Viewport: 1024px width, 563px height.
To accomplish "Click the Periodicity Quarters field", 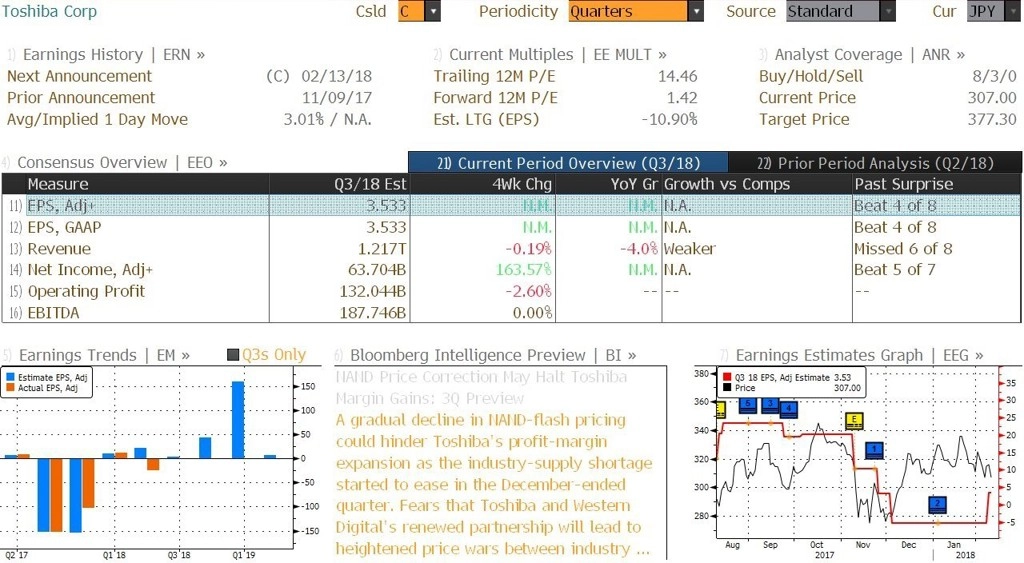I will (x=628, y=11).
